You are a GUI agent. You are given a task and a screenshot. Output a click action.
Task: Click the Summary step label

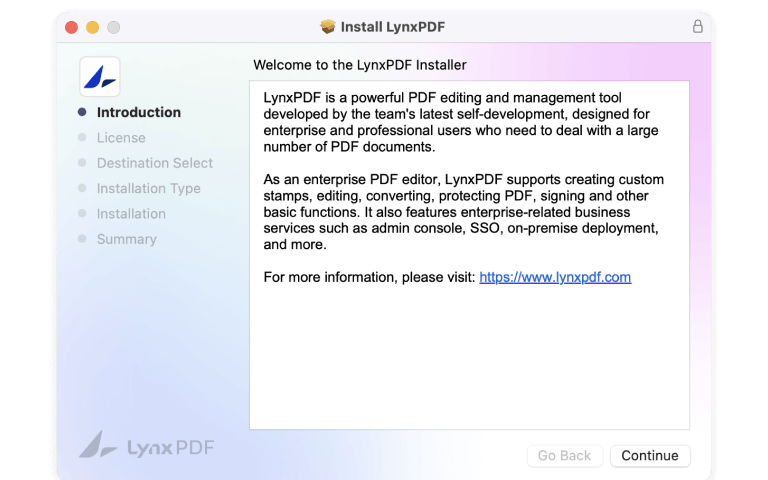(x=126, y=239)
